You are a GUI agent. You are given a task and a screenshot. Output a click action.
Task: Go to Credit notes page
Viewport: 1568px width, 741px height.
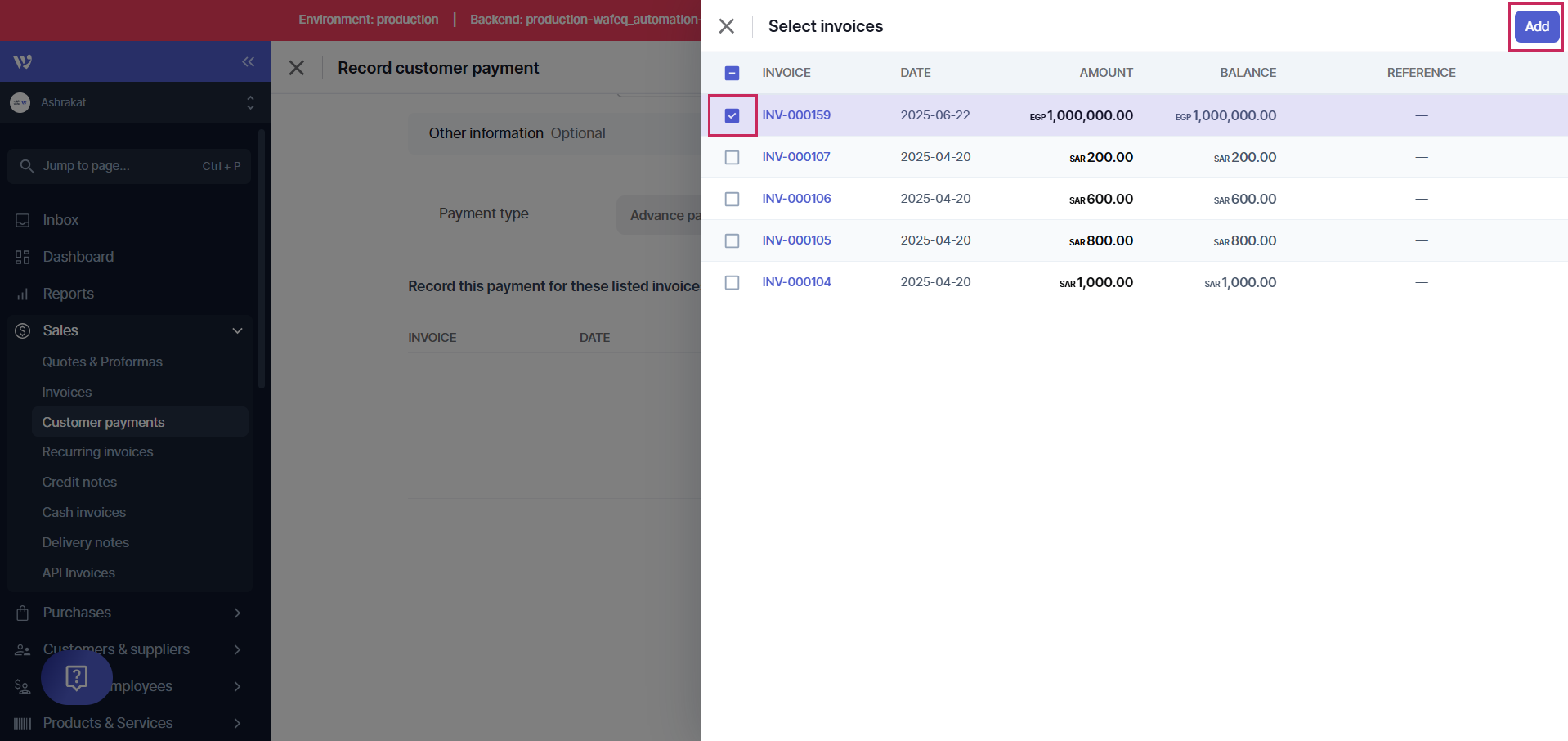coord(79,482)
